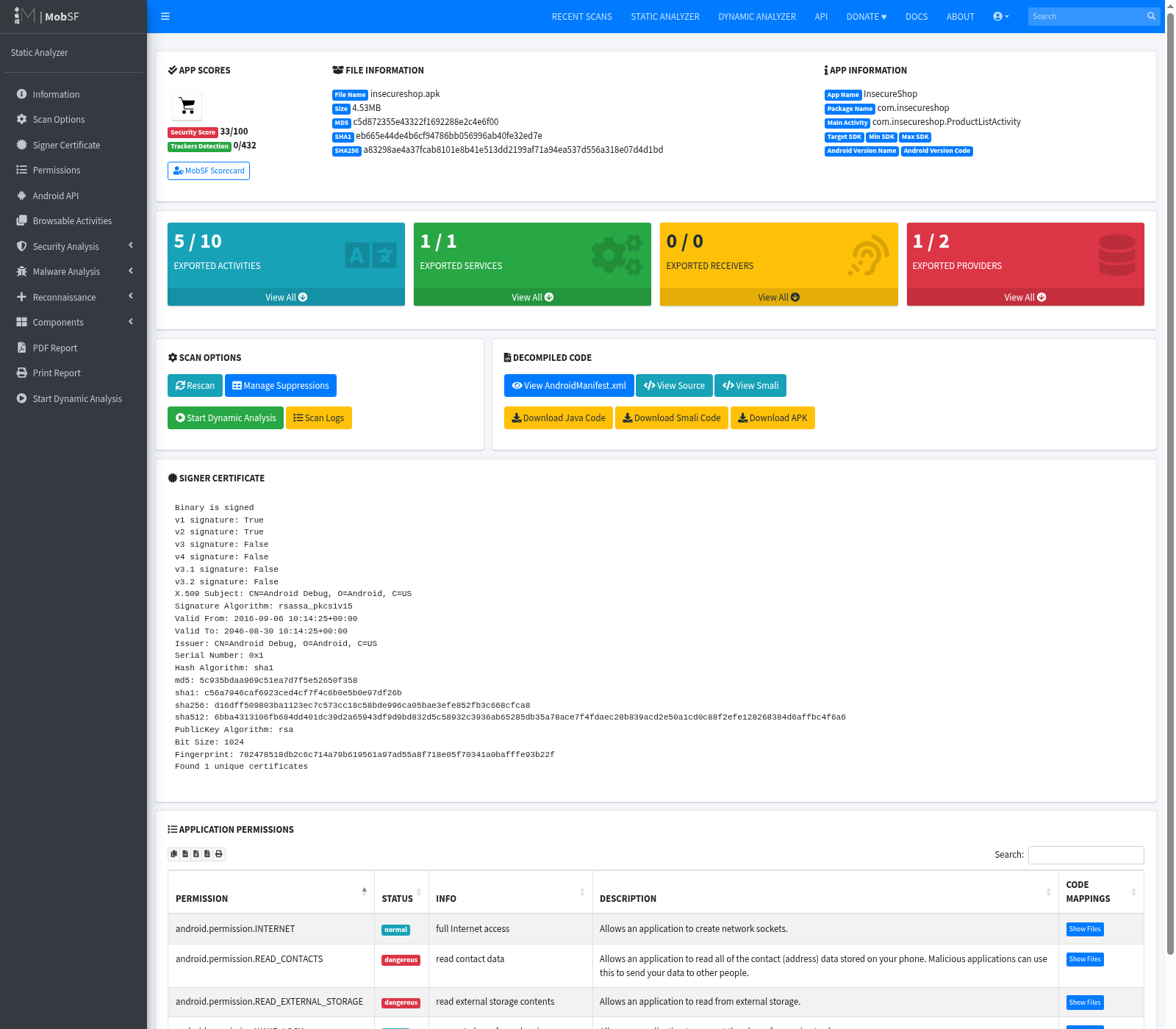Open the user account icon menu
The height and width of the screenshot is (1029, 1176).
pos(1001,16)
